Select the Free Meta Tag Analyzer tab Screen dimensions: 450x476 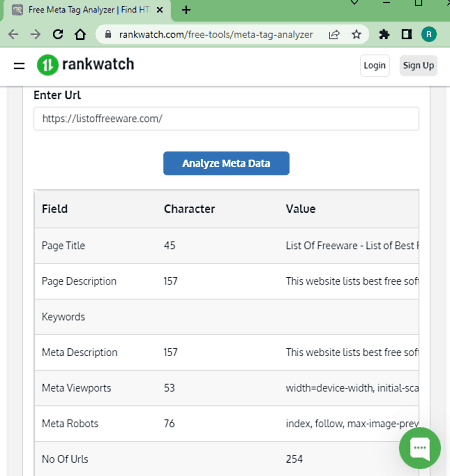coord(87,10)
